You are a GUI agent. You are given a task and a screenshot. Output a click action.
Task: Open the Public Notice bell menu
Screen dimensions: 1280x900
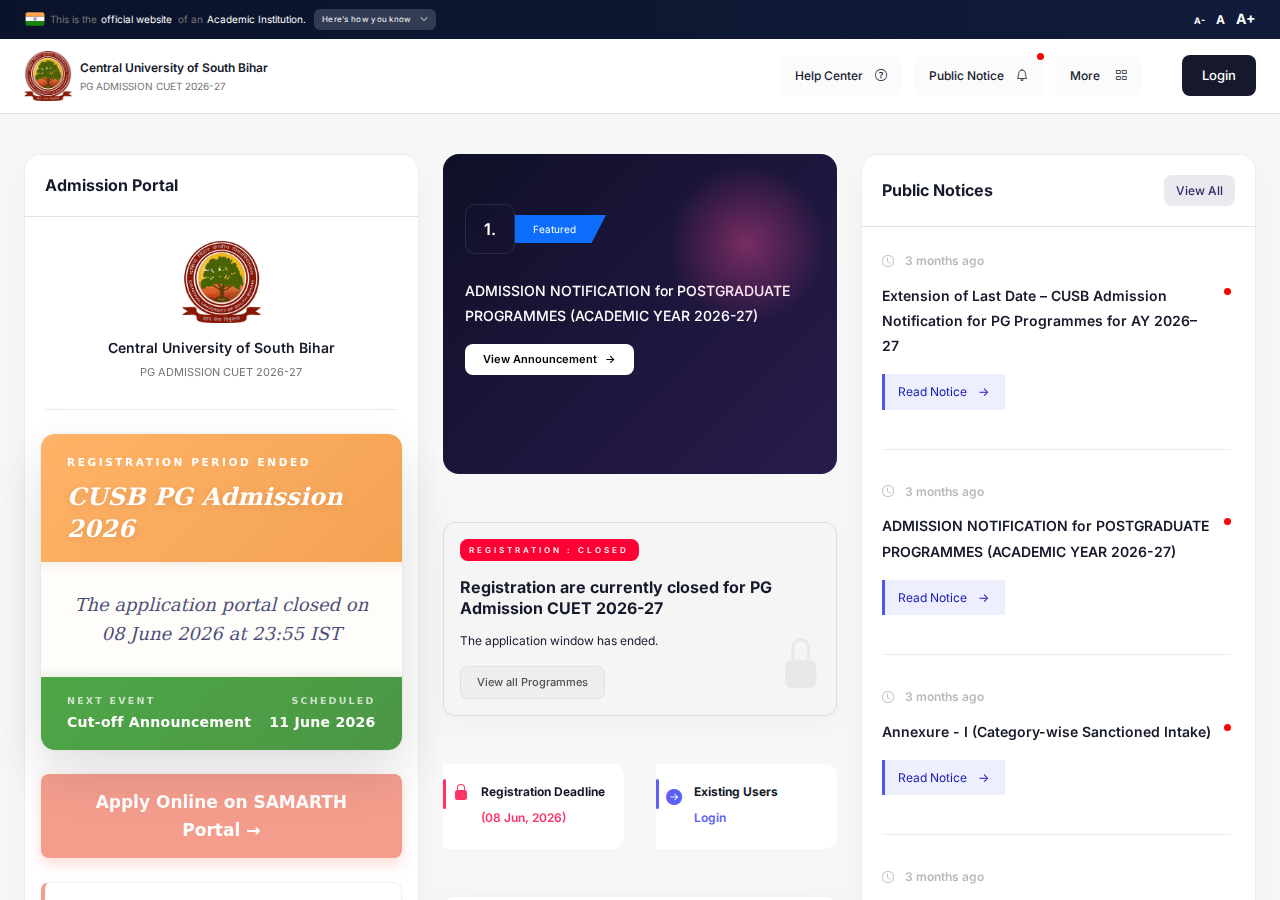[978, 76]
